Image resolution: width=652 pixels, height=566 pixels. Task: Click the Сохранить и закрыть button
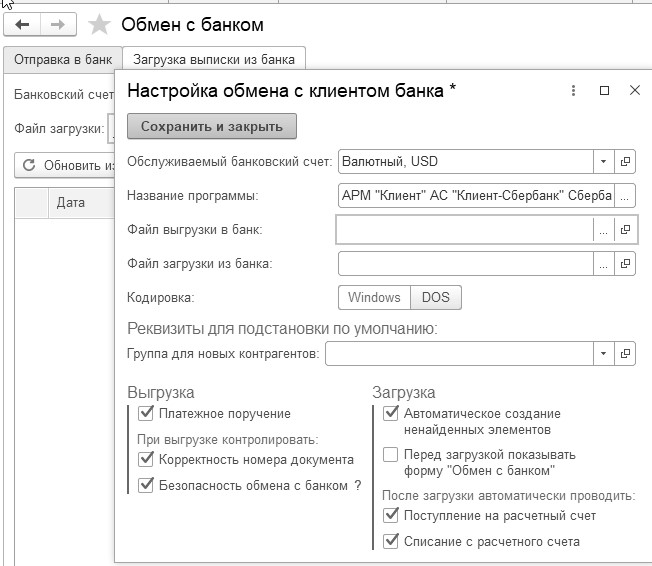click(212, 127)
